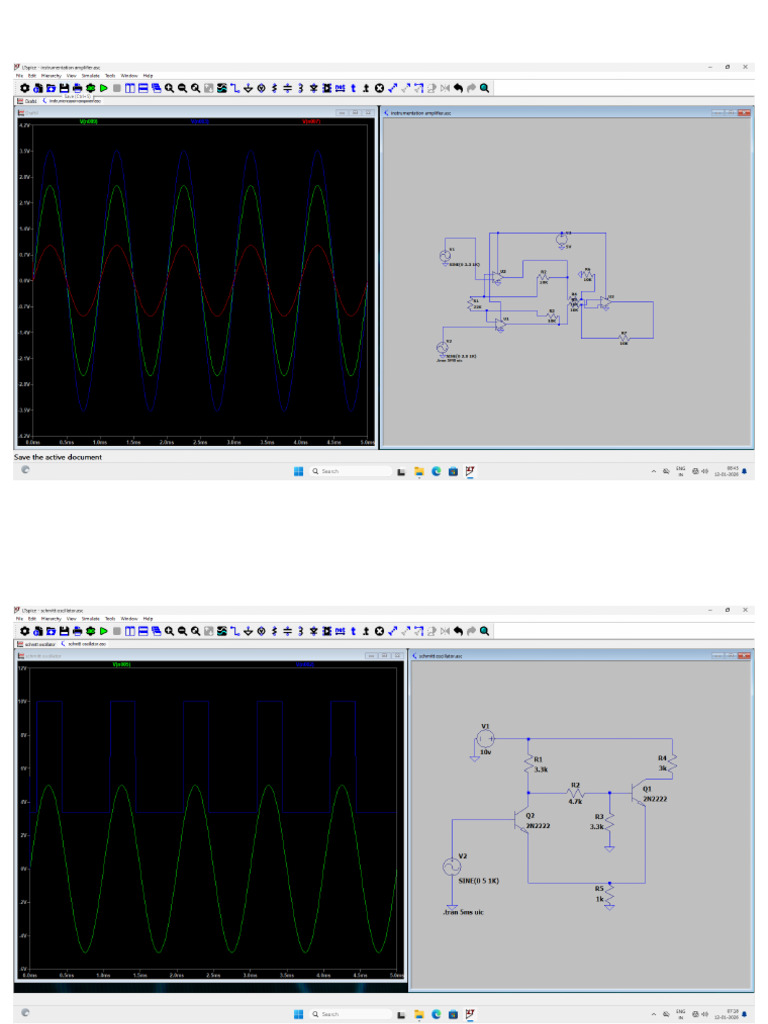The height and width of the screenshot is (1024, 768).
Task: Open Microsoft Edge from the upper taskbar
Action: (x=436, y=471)
